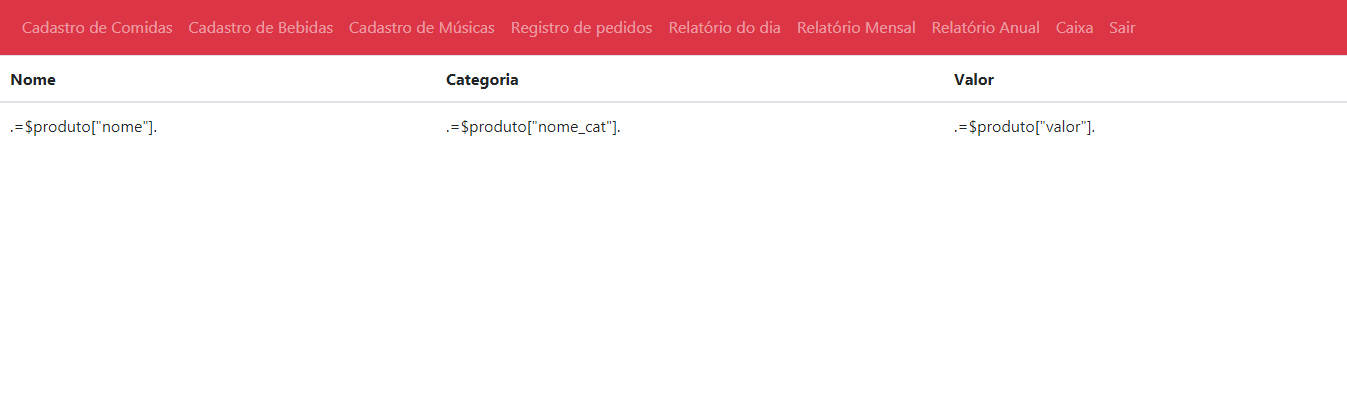Open Cadastro de Comidas page
Screen dimensions: 1347x410
tap(97, 28)
